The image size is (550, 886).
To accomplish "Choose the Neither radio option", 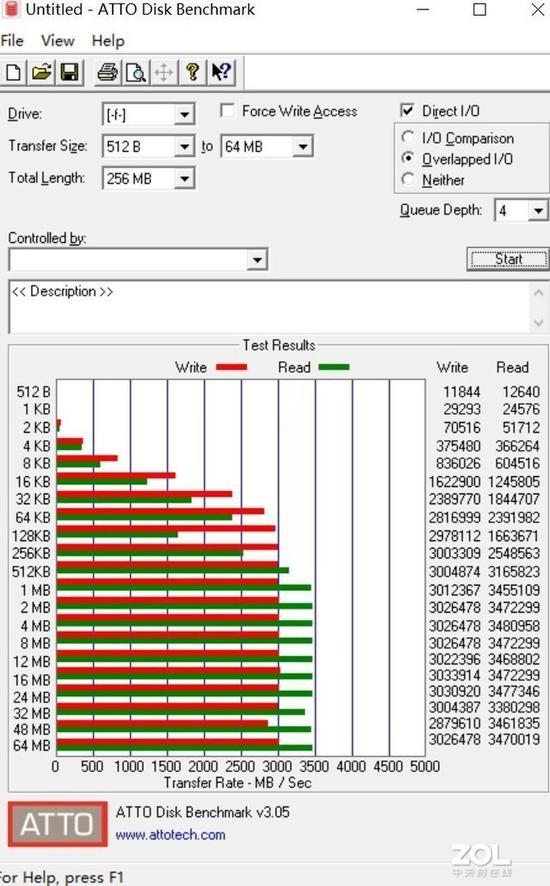I will (x=408, y=179).
